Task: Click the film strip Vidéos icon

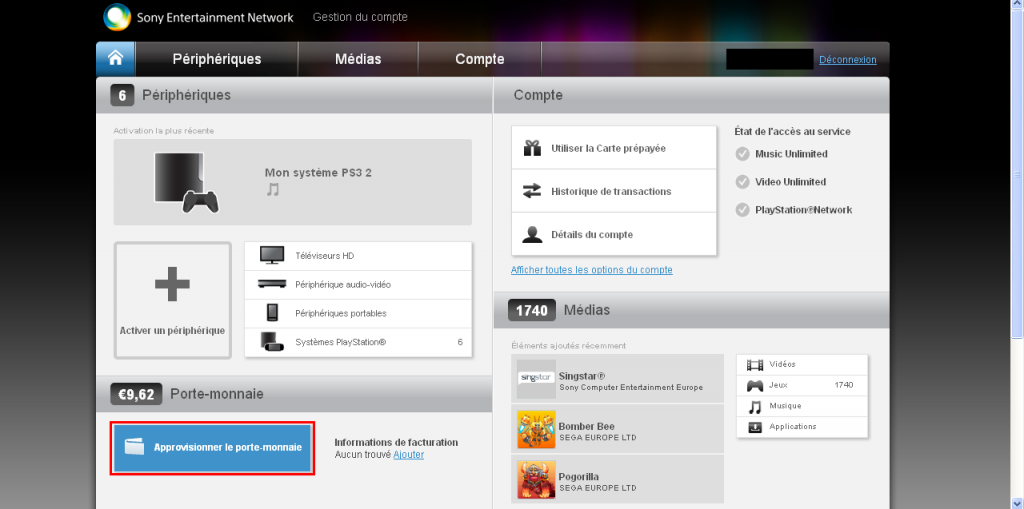Action: [x=755, y=365]
